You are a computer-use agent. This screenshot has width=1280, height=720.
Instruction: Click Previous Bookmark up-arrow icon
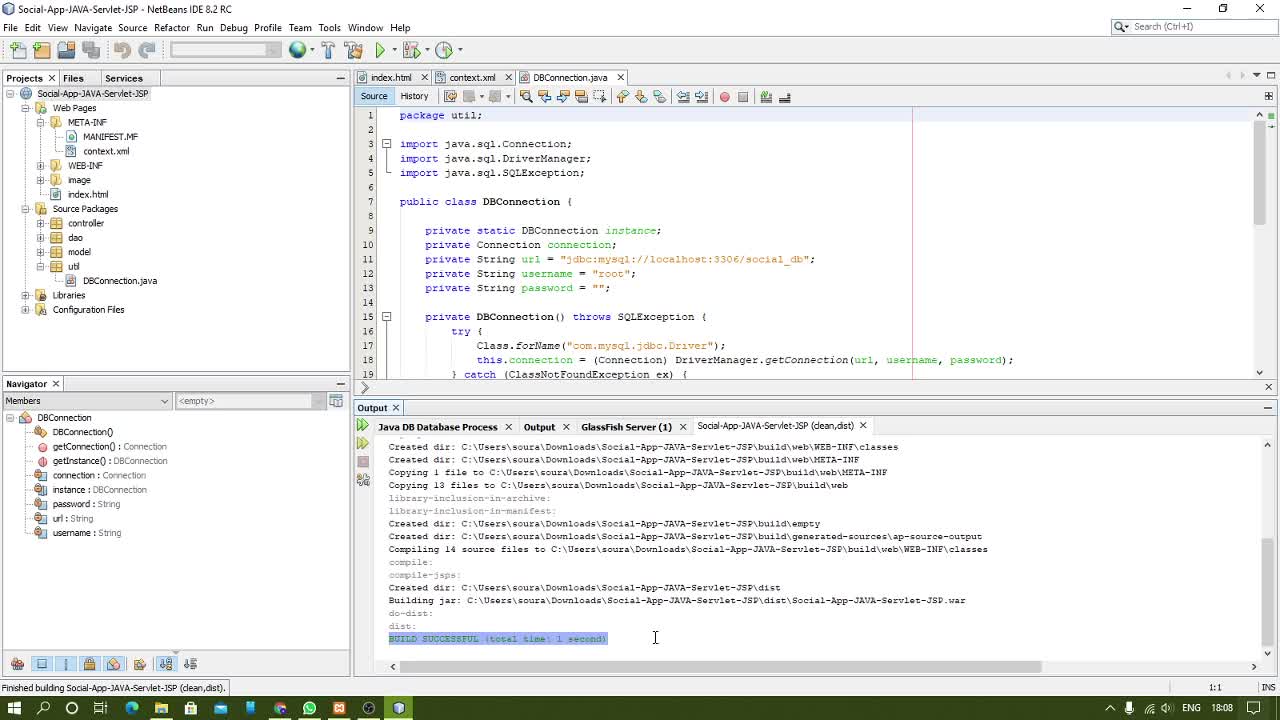(x=622, y=97)
